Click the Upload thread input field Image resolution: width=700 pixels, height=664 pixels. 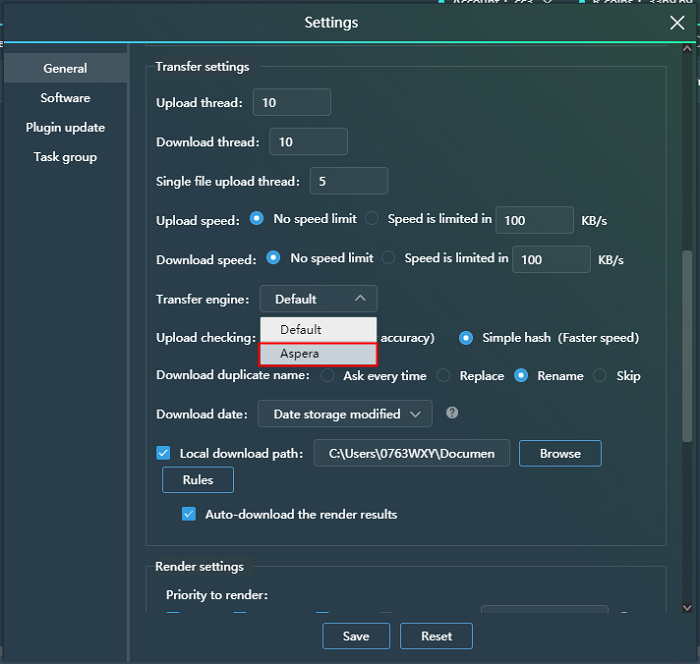tap(292, 102)
